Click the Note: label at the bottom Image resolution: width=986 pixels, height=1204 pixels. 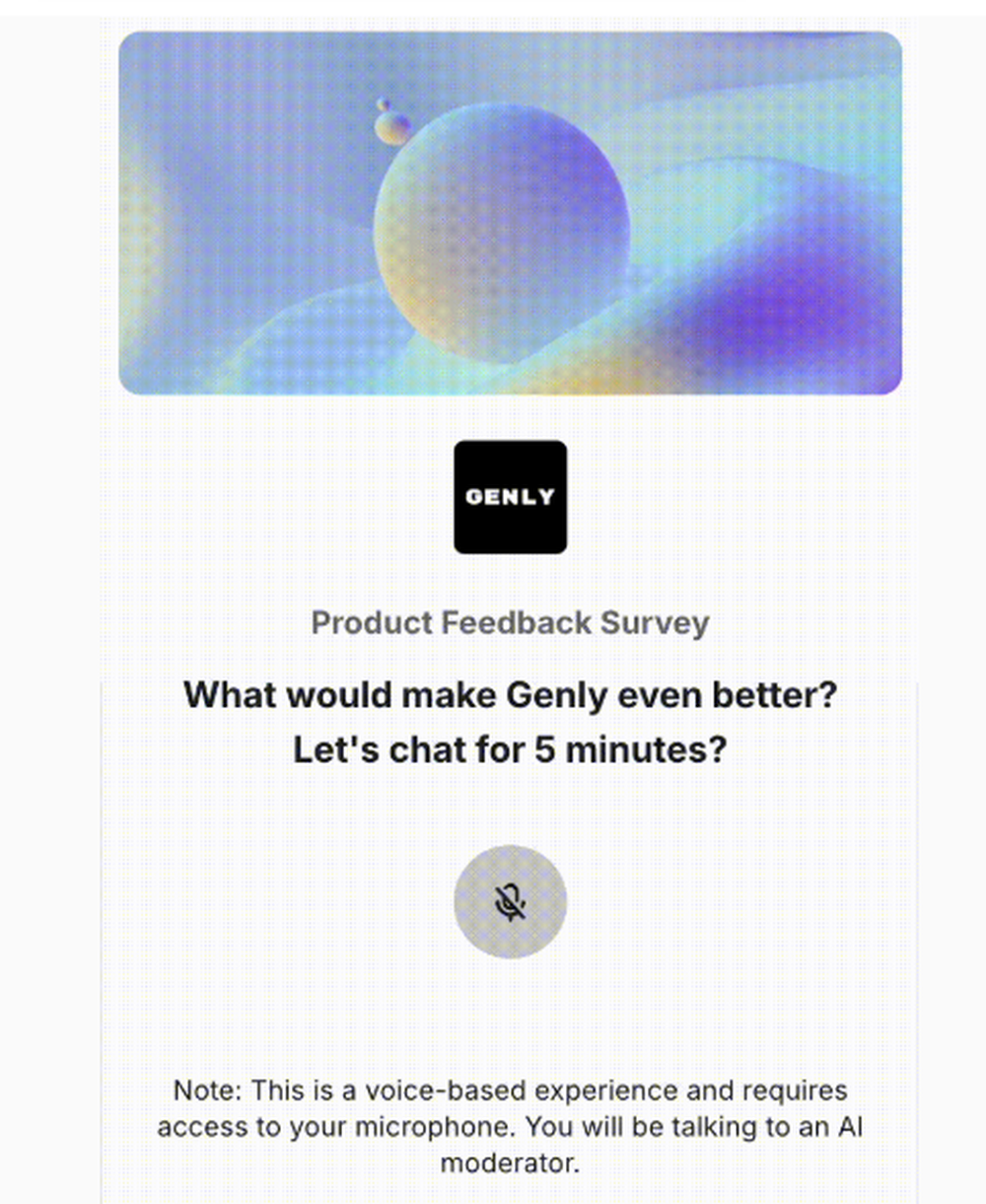208,1092
